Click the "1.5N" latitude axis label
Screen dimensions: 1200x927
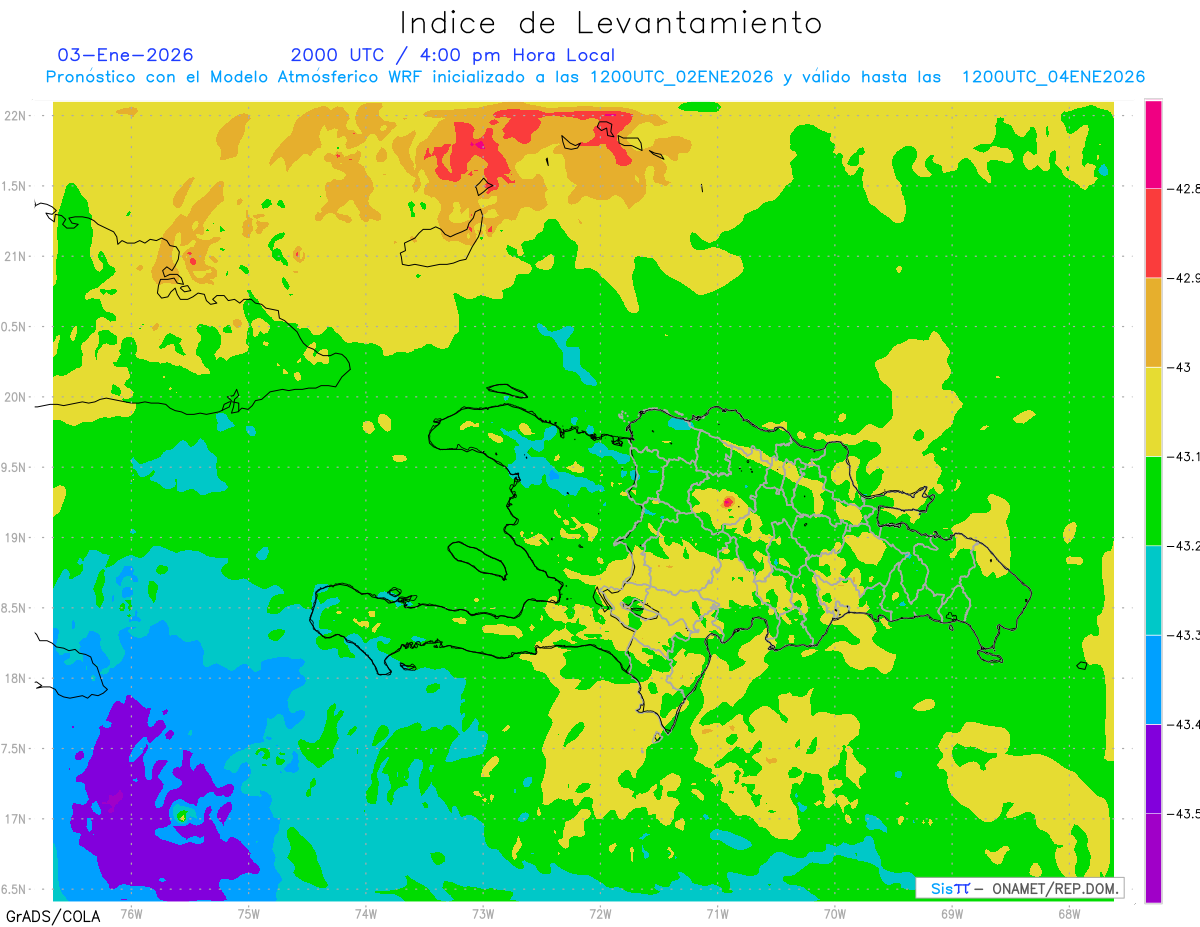15,186
